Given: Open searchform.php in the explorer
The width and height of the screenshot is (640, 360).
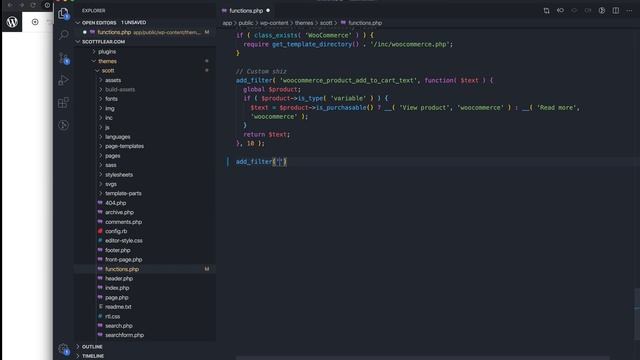Looking at the screenshot, I should click(x=124, y=335).
